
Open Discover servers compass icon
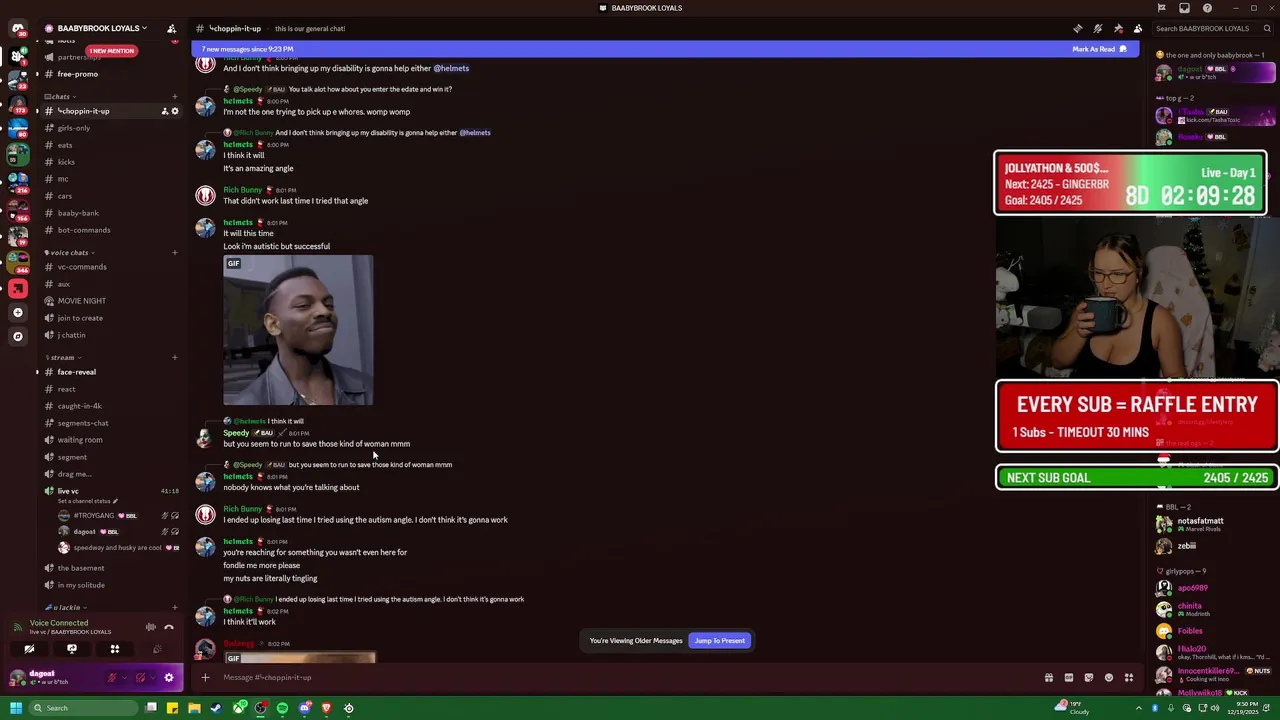click(x=17, y=337)
